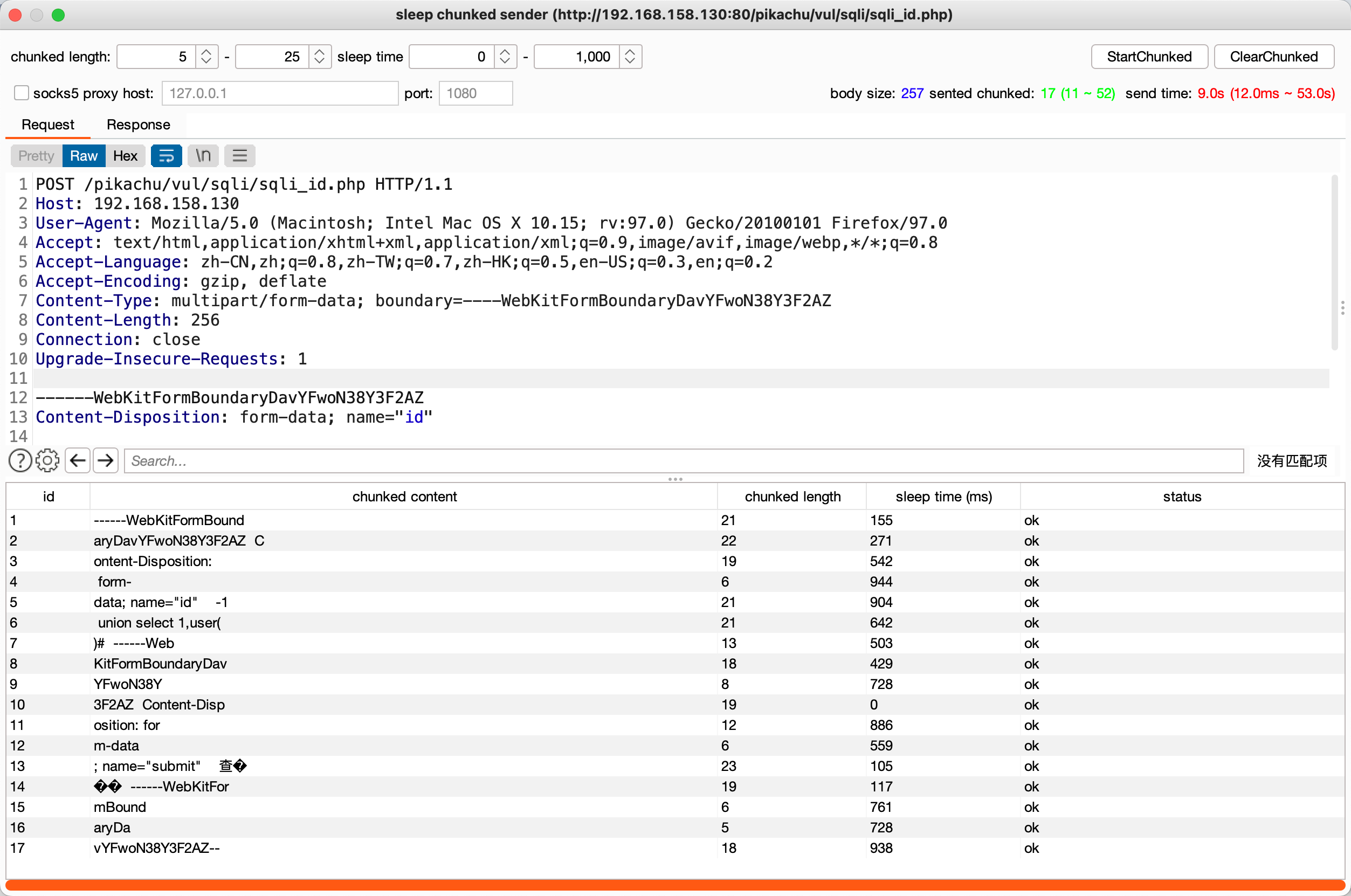Click the minimum chunked length stepper

[x=206, y=57]
